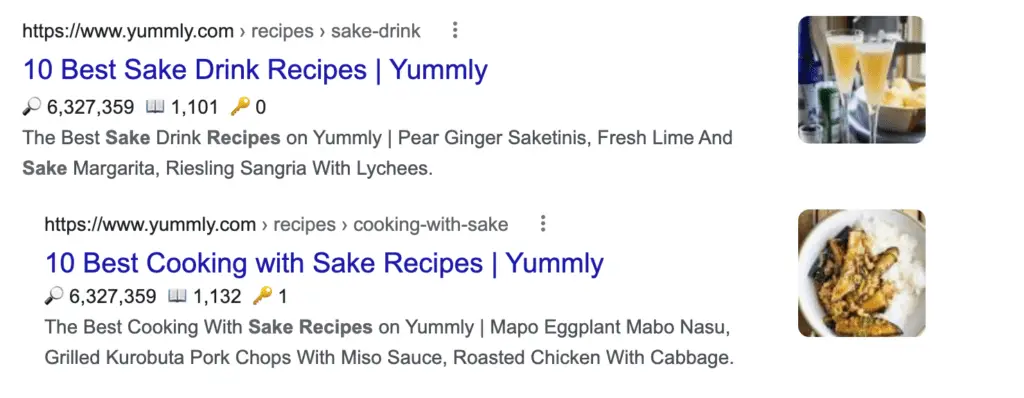This screenshot has height=398, width=1024.
Task: Click the key icon next to 0
Action: click(x=240, y=107)
